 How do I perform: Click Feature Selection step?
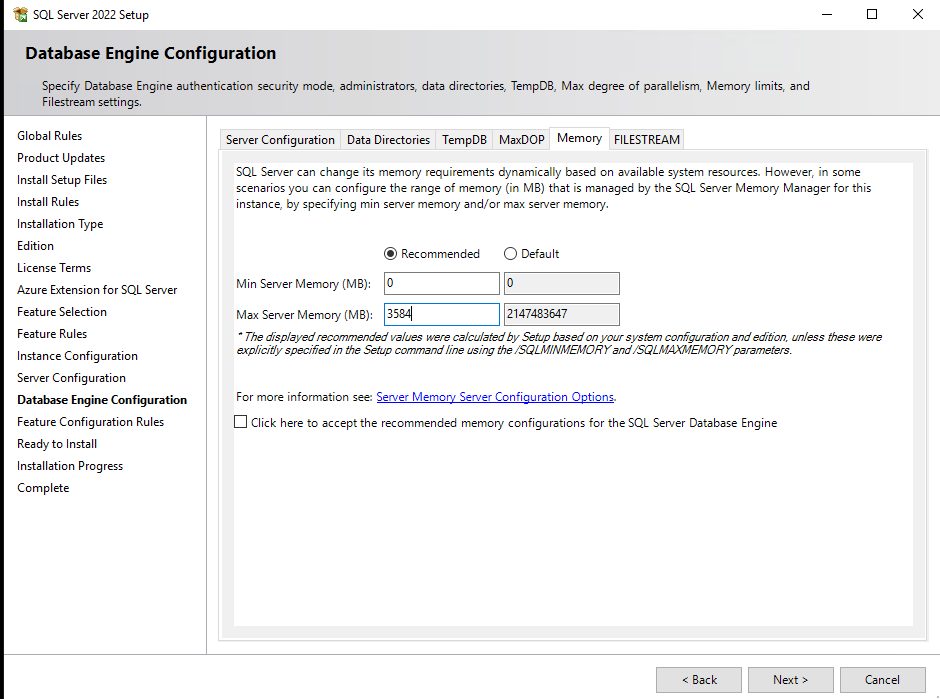pyautogui.click(x=62, y=312)
